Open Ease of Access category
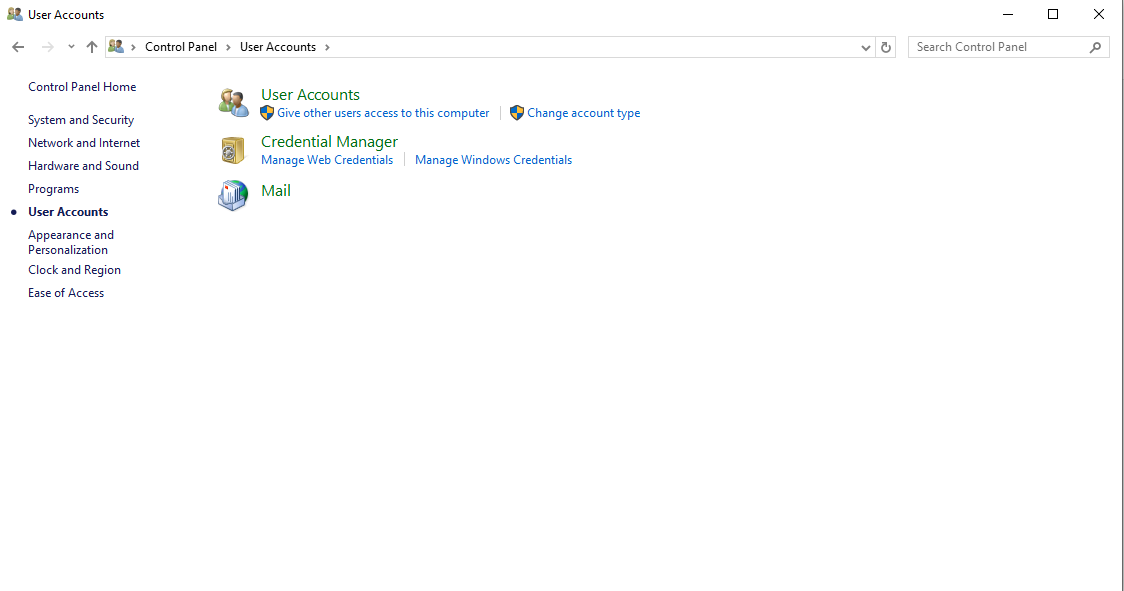The height and width of the screenshot is (591, 1124). (66, 293)
